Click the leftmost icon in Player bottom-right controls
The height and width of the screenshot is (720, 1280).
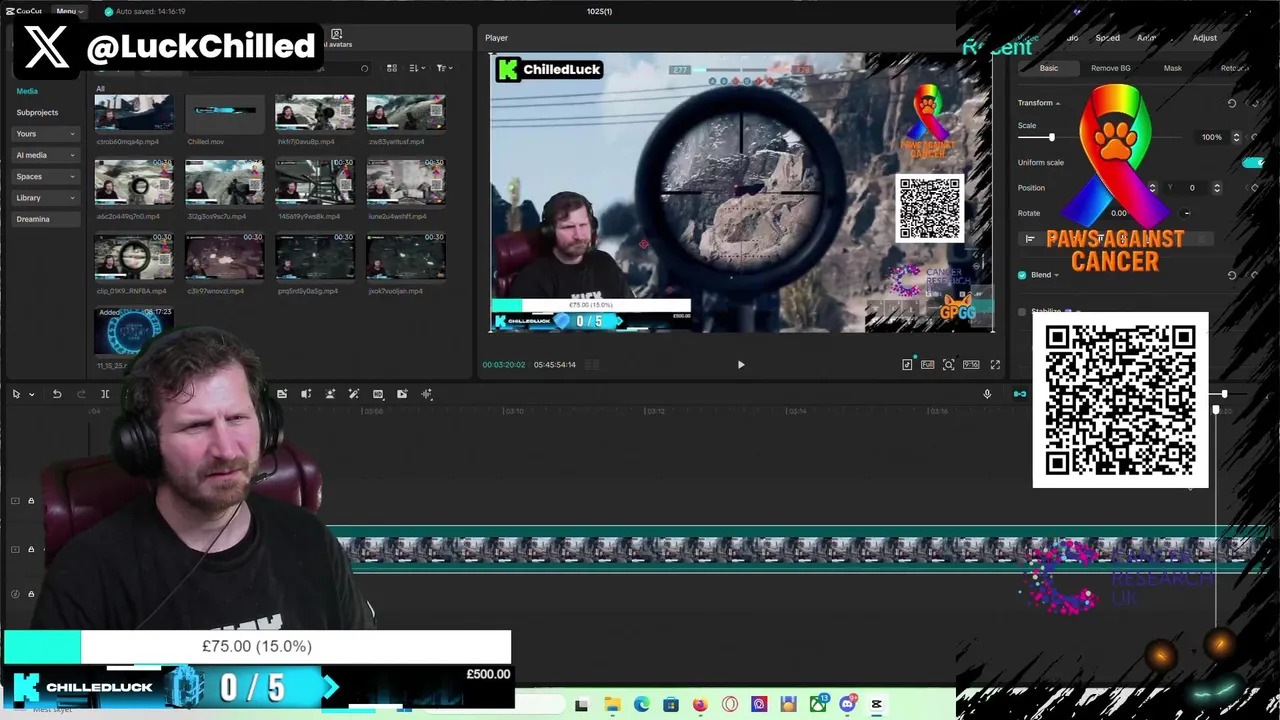click(907, 365)
